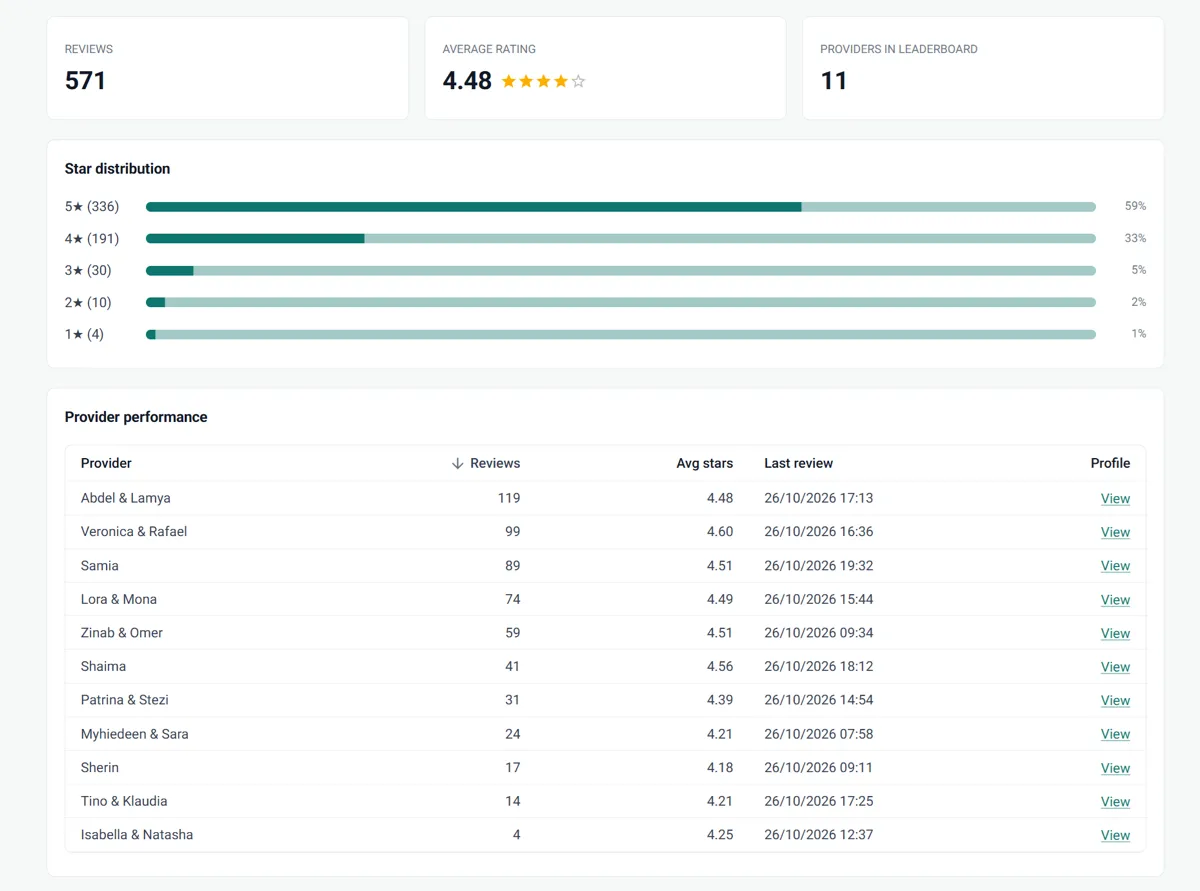Click the 5-star distribution bar

[x=621, y=207]
